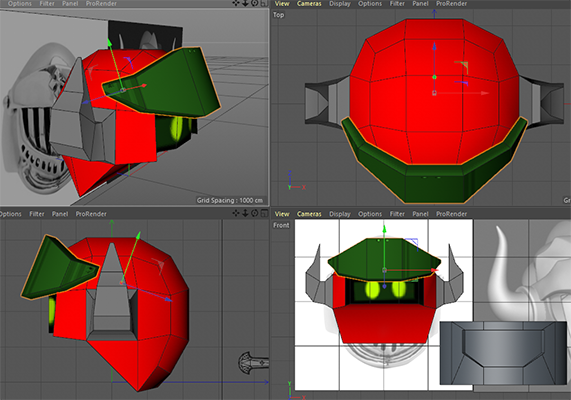Screen dimensions: 571x400
Task: Open the Filter menu of the Front viewport
Action: pyautogui.click(x=397, y=214)
